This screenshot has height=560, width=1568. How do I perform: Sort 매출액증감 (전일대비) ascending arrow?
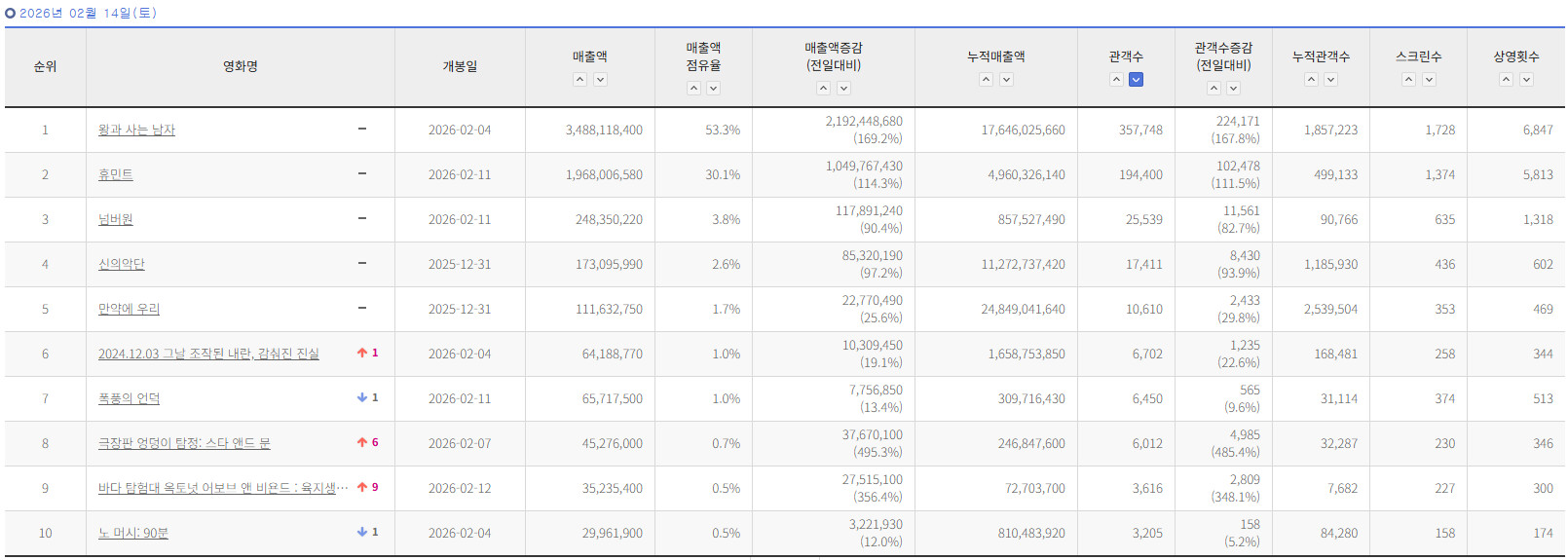[x=824, y=88]
